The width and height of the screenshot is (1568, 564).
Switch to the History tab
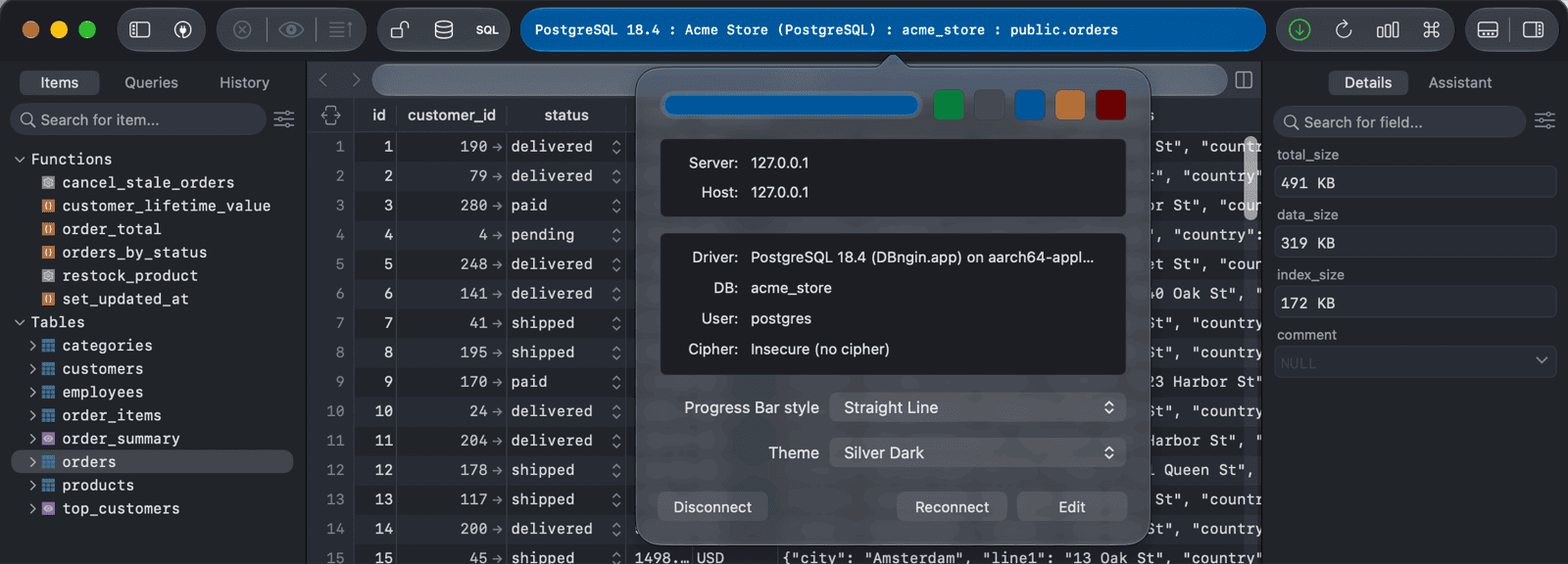coord(244,82)
